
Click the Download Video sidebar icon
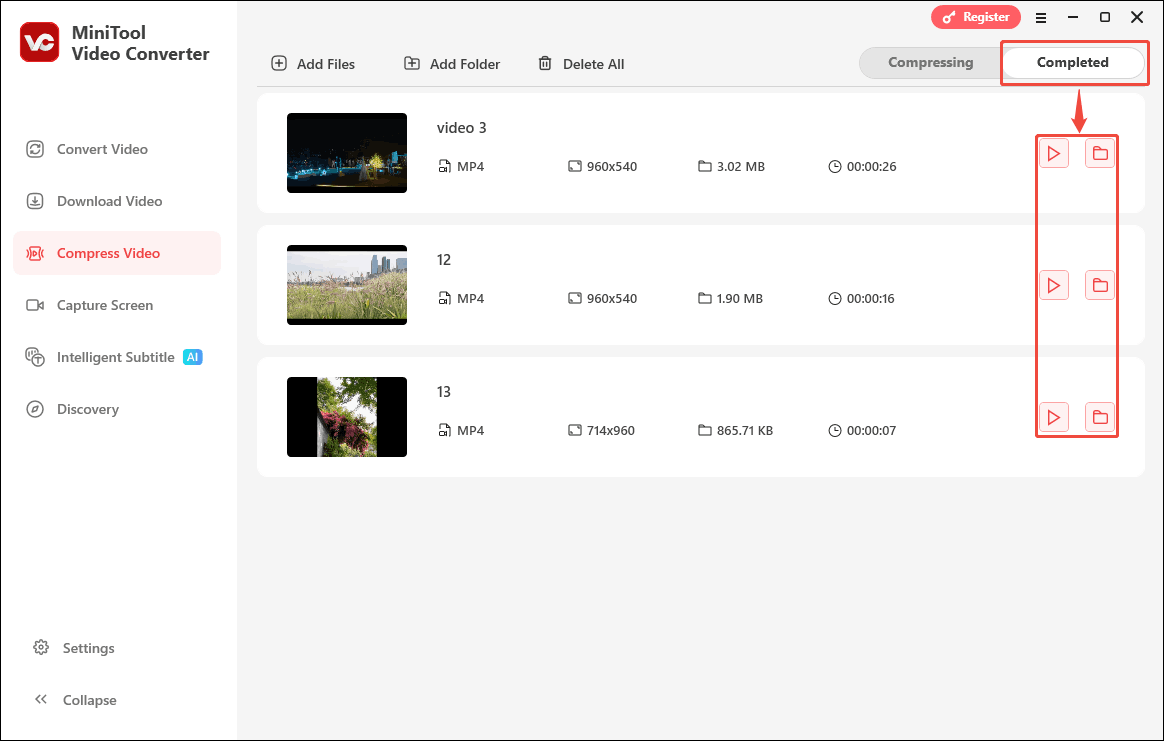tap(35, 201)
